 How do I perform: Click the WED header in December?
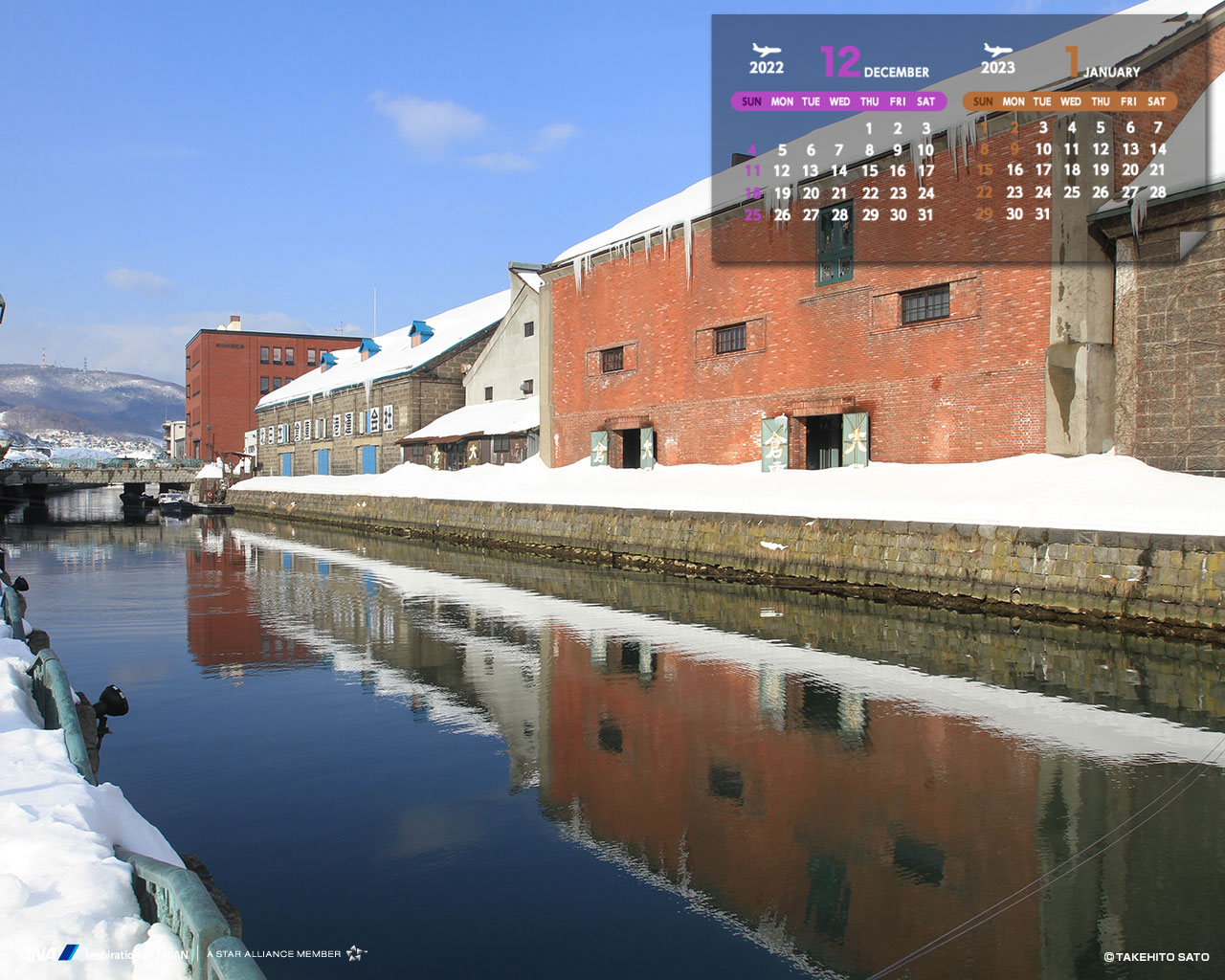[839, 101]
